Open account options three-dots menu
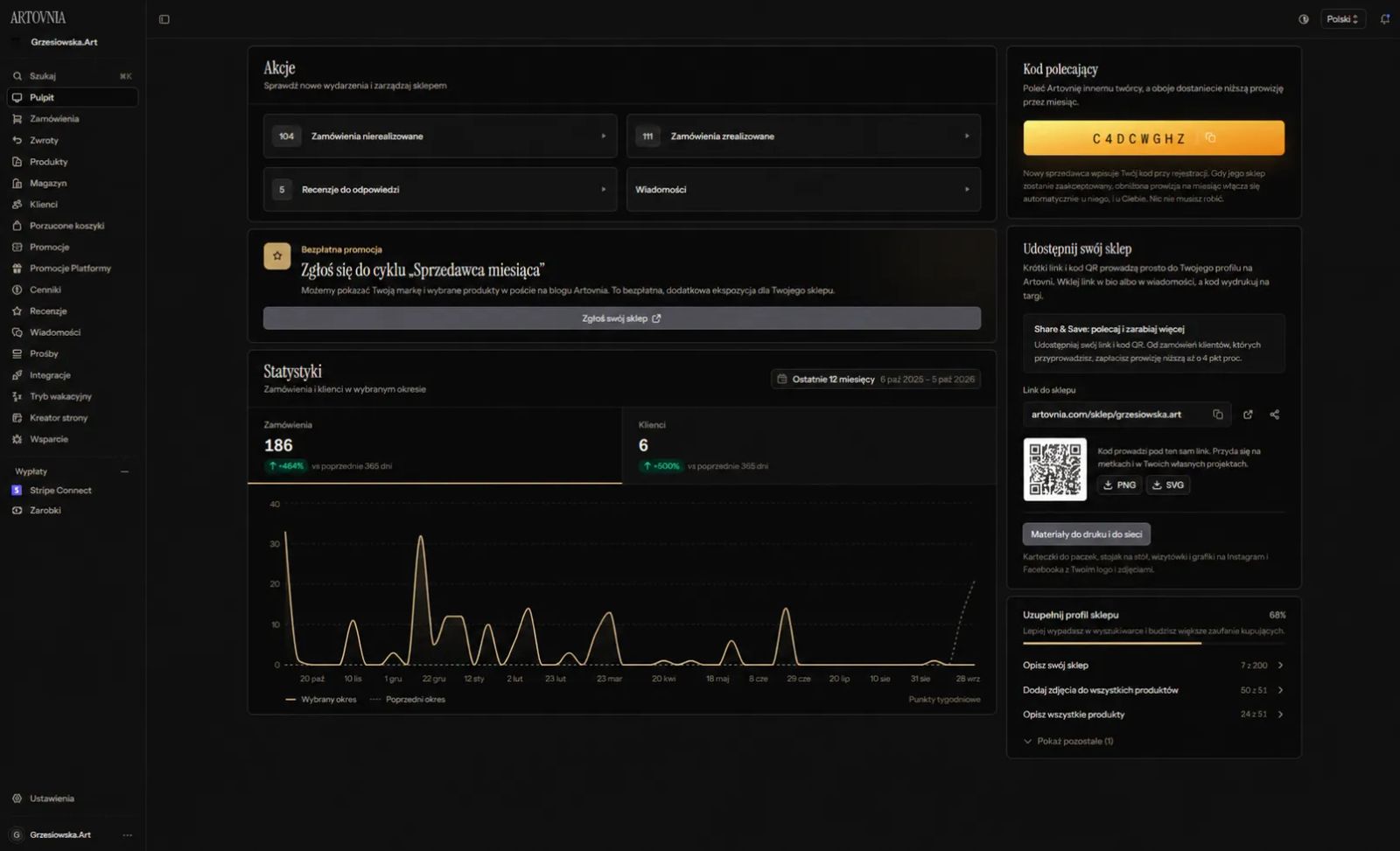1400x851 pixels. point(128,835)
